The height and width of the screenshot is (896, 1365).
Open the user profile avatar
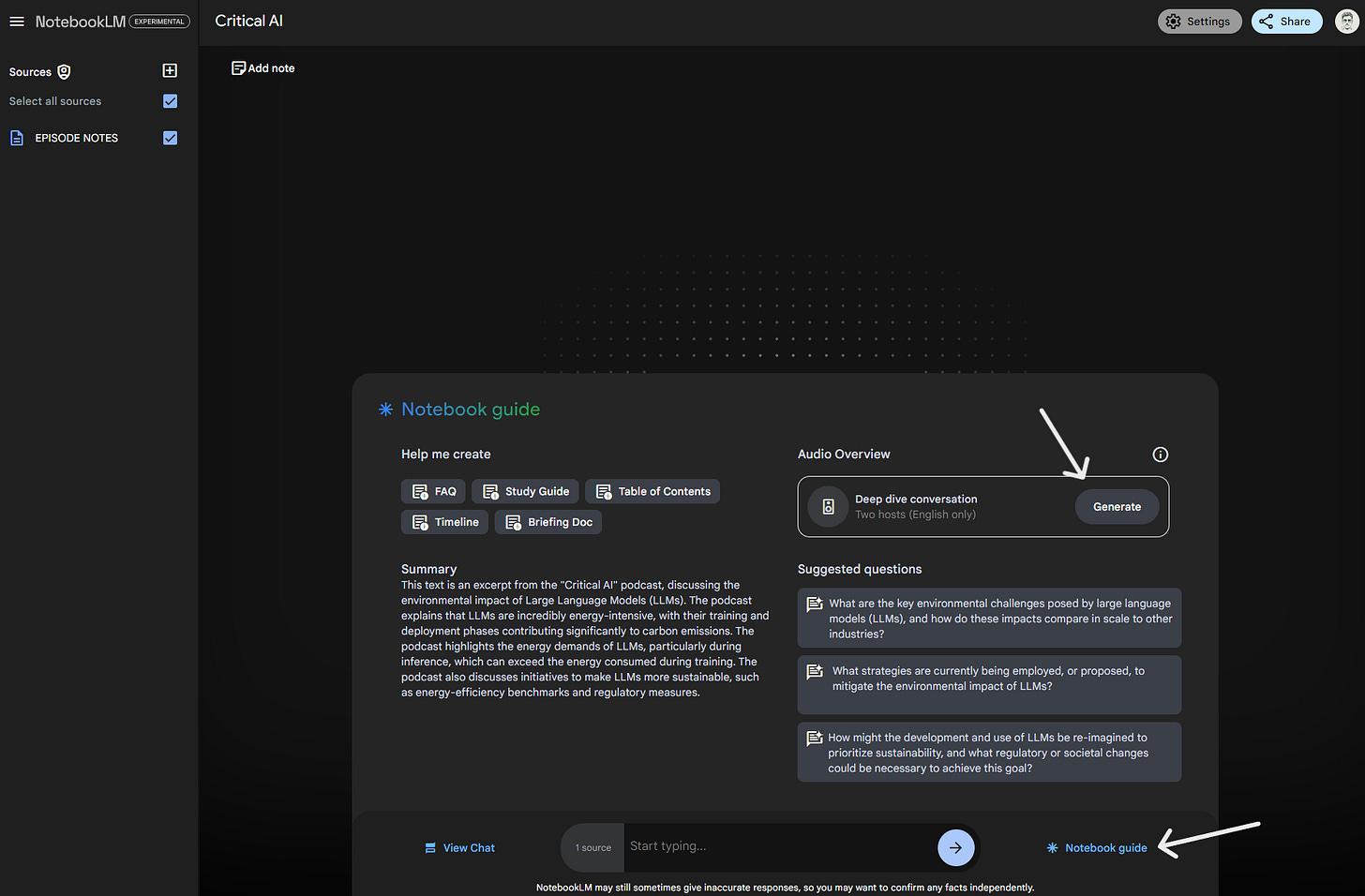tap(1346, 22)
